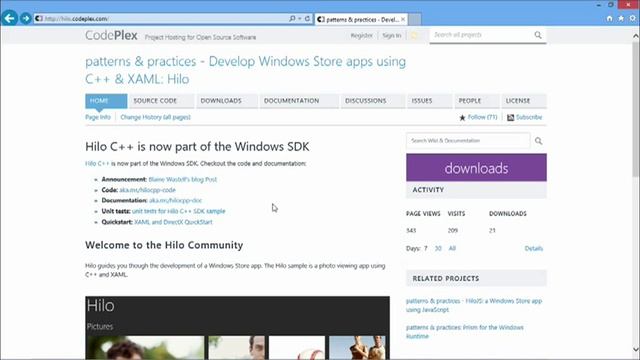
Task: Click the Subscribe link
Action: (x=529, y=117)
